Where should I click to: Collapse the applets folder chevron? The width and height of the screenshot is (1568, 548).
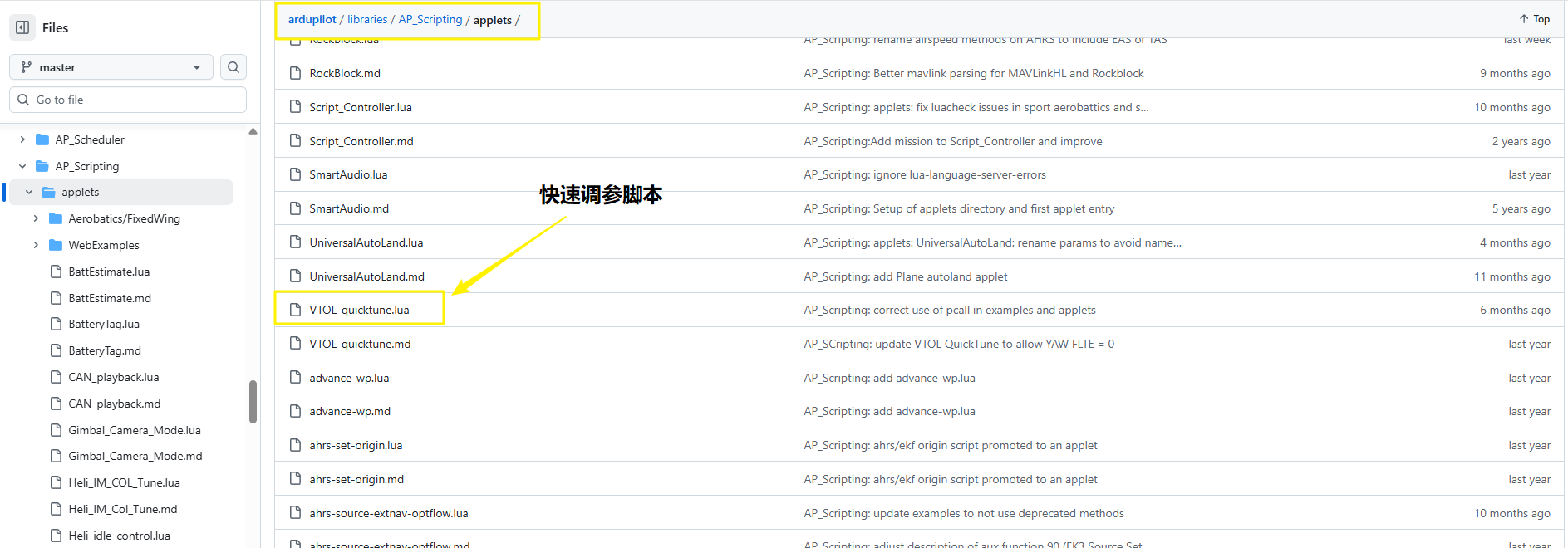[x=29, y=192]
